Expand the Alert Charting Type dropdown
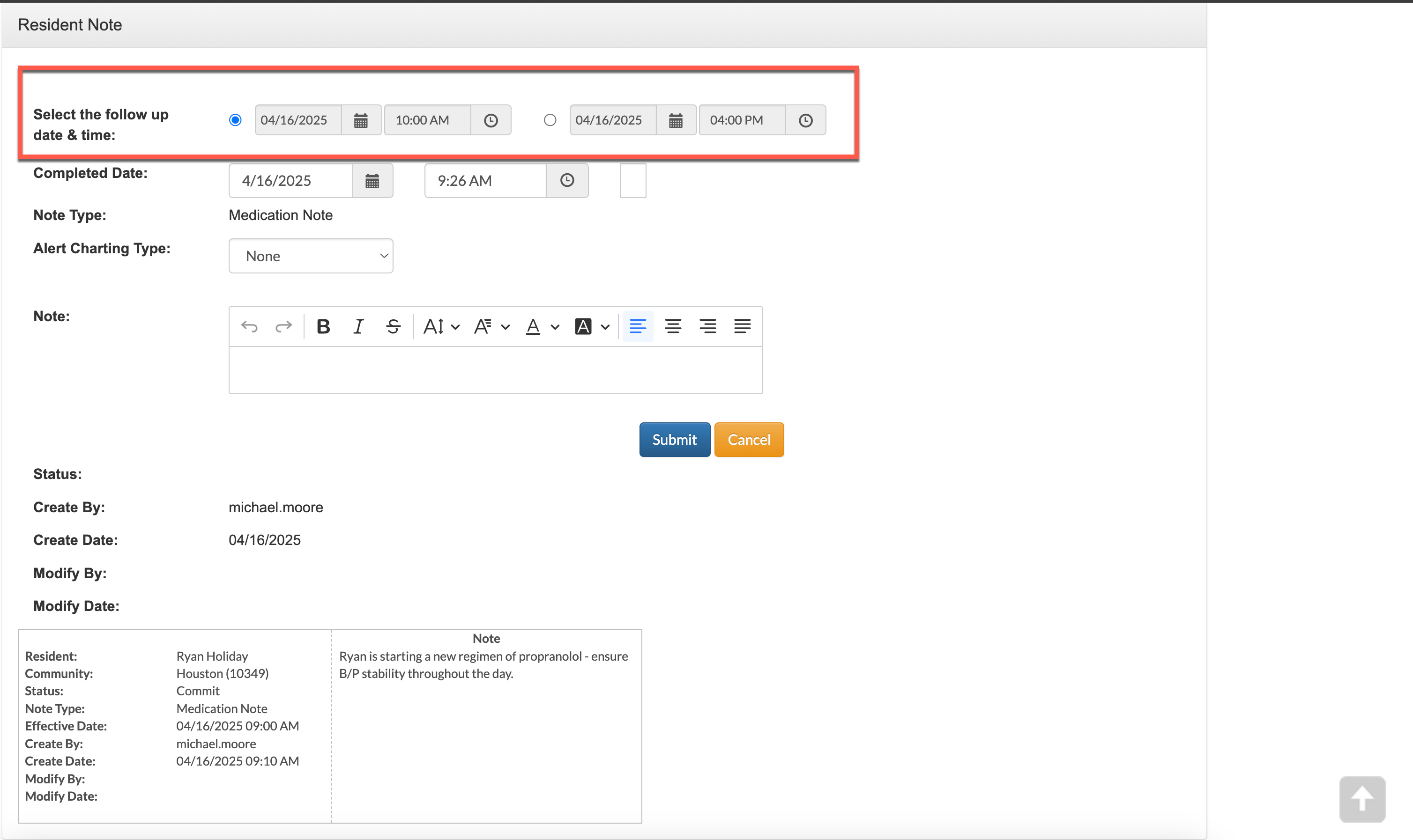The image size is (1413, 840). coord(310,256)
